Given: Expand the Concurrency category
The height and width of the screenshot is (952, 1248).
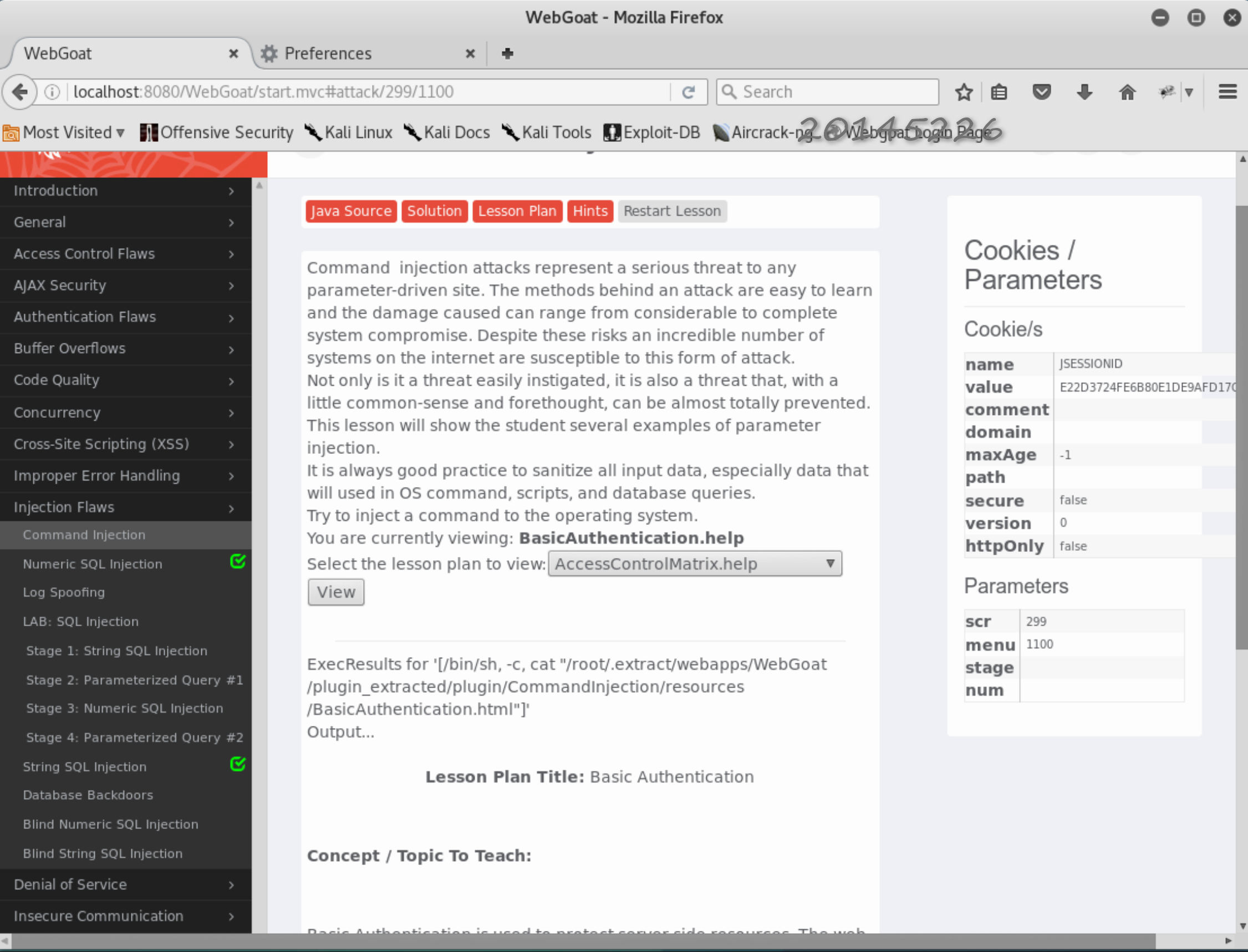Looking at the screenshot, I should (x=125, y=412).
